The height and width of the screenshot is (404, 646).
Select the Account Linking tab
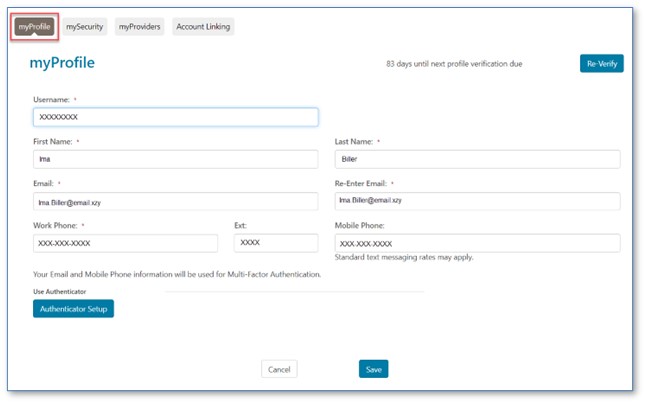pyautogui.click(x=203, y=27)
